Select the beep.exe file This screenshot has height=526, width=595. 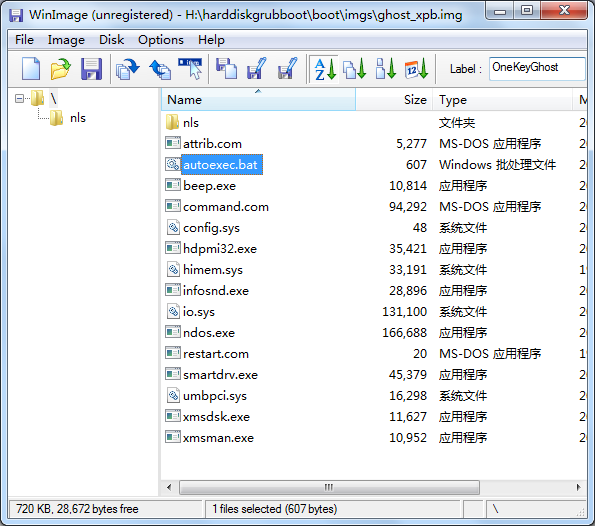point(209,186)
